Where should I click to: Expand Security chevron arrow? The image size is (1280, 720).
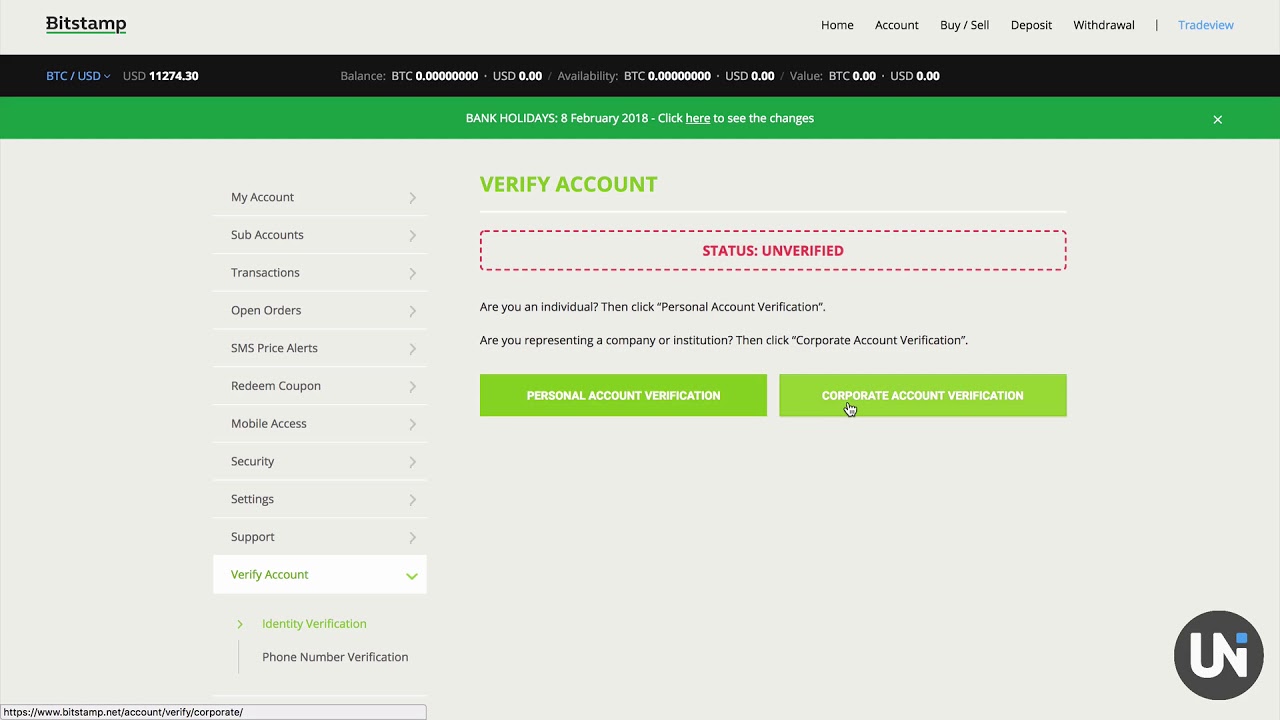412,462
